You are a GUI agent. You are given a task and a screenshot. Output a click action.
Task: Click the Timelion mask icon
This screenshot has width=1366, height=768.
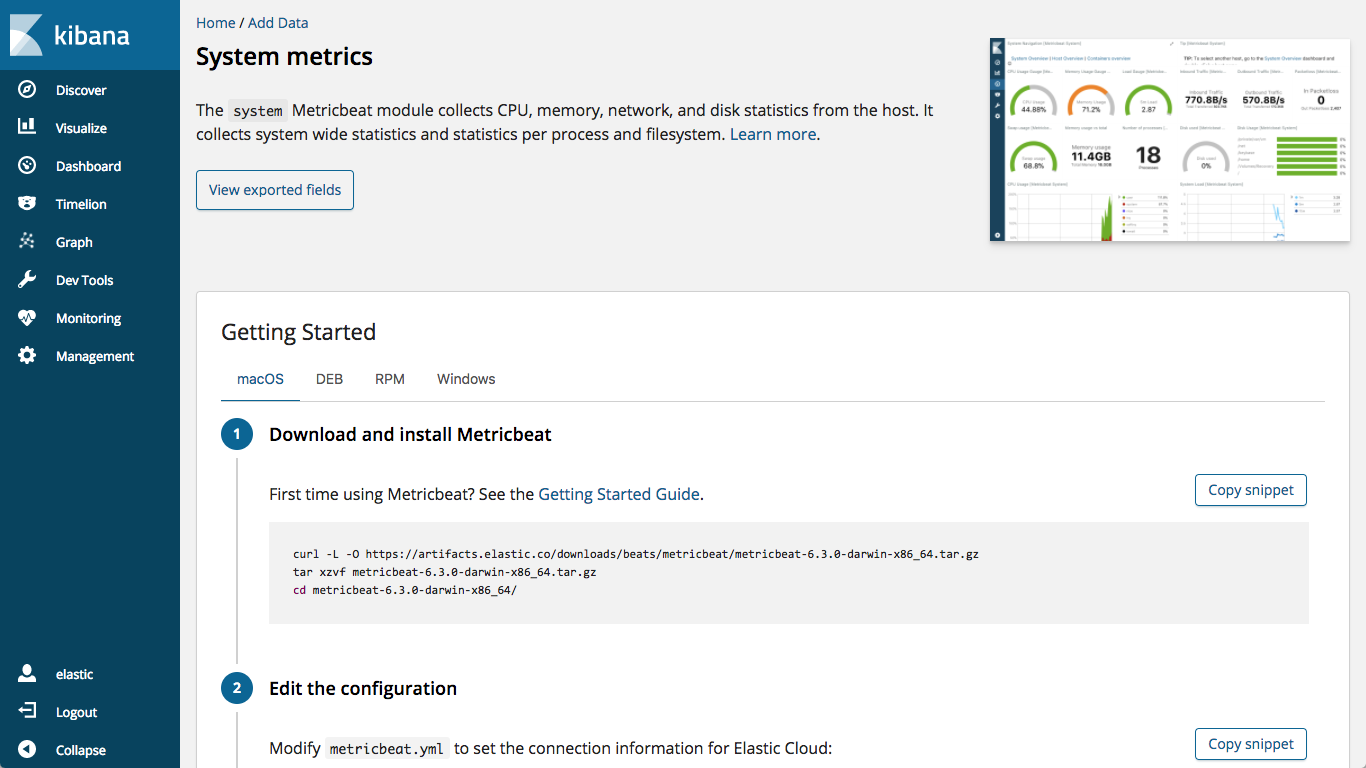[x=27, y=204]
